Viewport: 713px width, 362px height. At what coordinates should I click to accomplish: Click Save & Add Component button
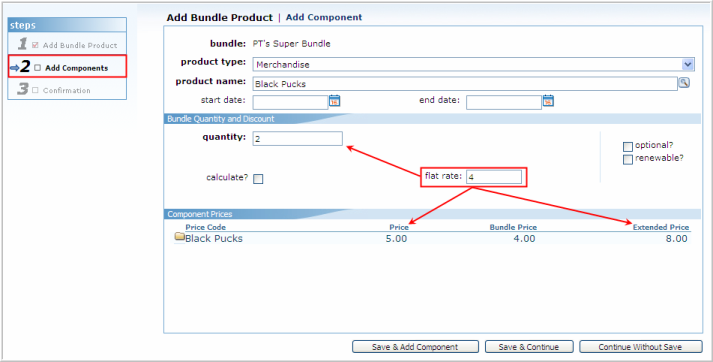(x=415, y=347)
